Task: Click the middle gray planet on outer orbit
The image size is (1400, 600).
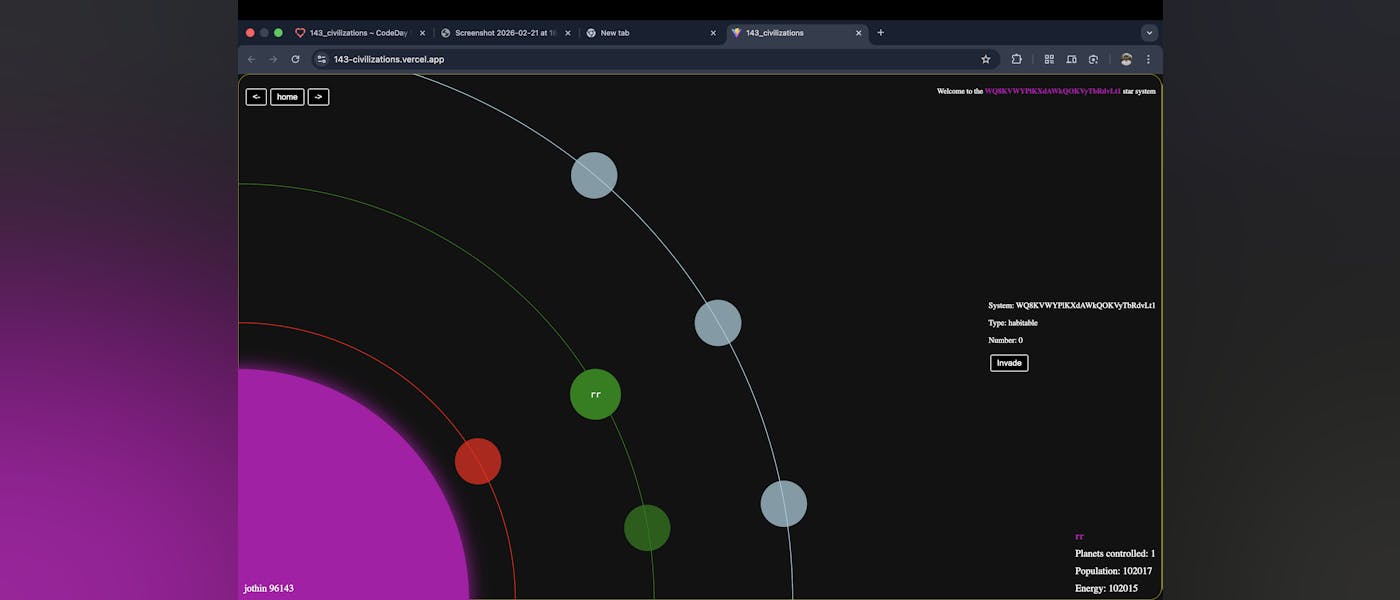Action: point(718,323)
